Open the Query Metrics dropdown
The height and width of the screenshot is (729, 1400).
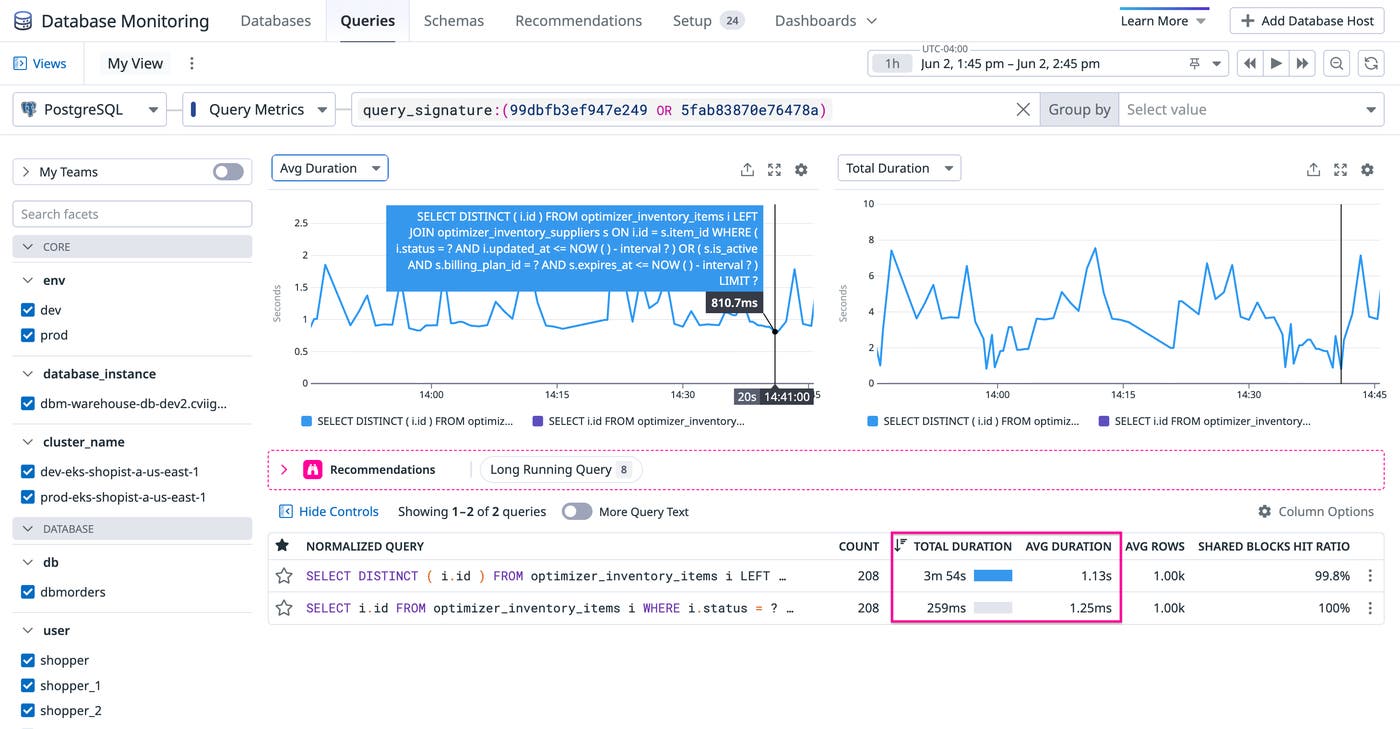(258, 110)
